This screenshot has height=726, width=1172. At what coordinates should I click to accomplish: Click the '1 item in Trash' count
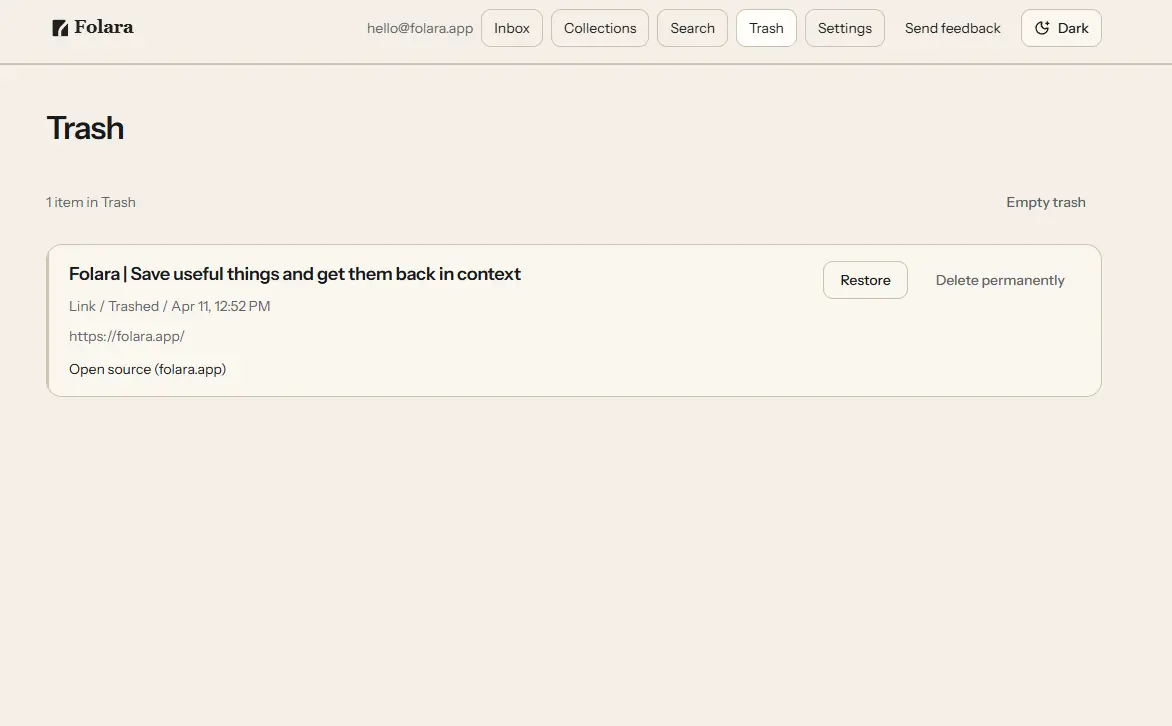coord(90,203)
